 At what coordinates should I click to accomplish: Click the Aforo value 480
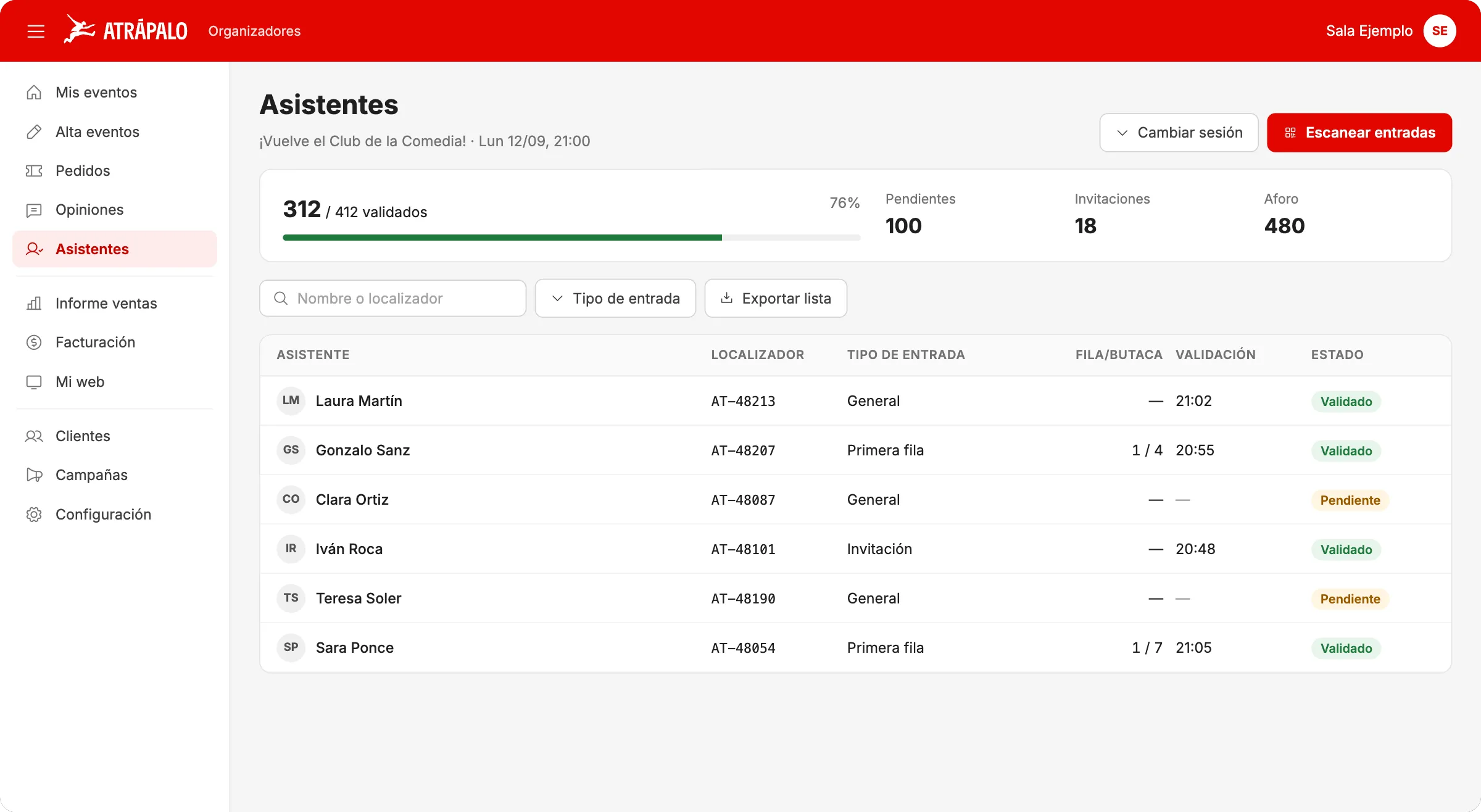point(1284,226)
